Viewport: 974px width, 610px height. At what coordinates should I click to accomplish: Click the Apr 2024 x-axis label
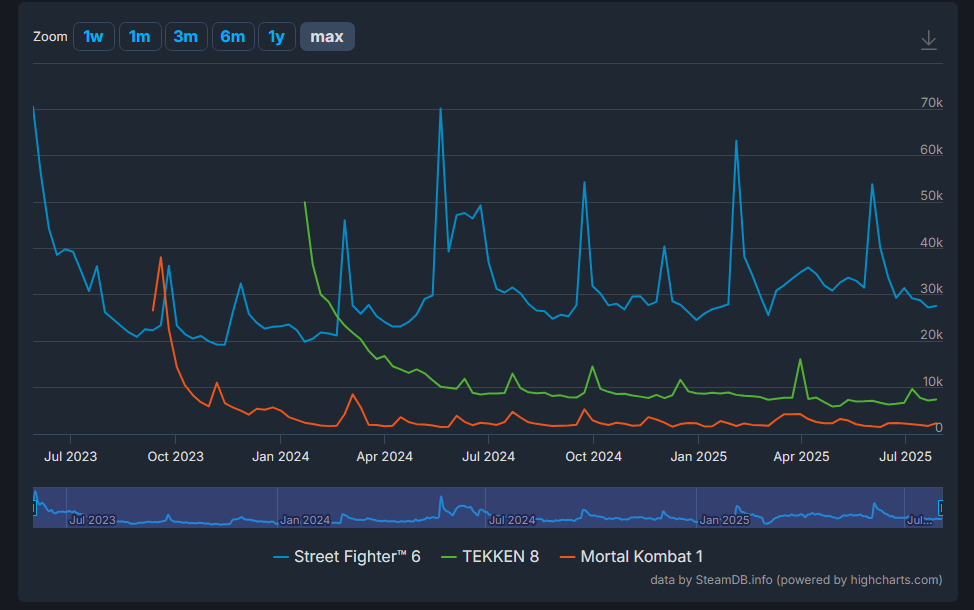[385, 457]
